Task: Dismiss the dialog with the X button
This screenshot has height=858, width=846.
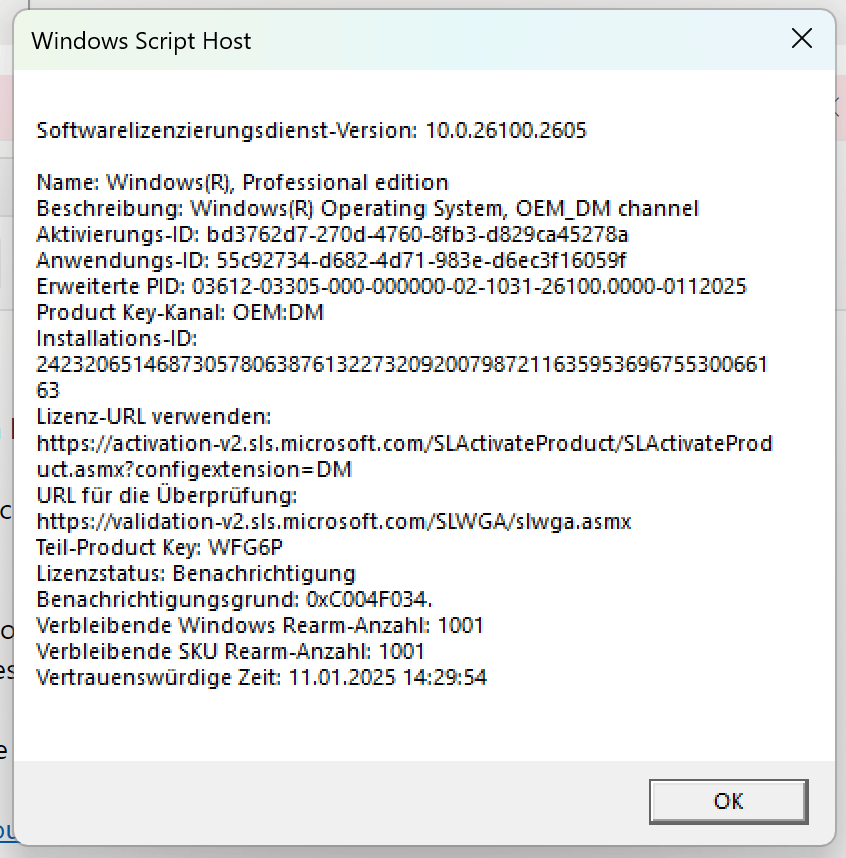Action: click(801, 39)
